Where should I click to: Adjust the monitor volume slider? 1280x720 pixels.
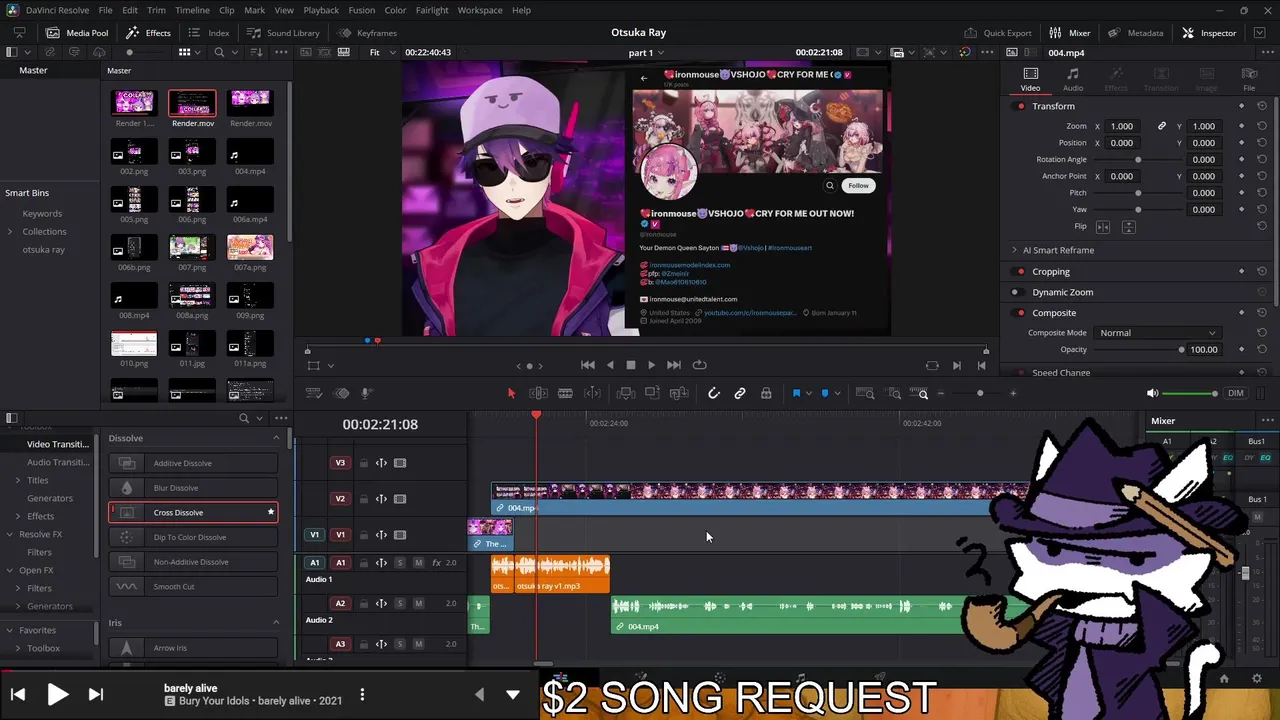(x=1190, y=394)
